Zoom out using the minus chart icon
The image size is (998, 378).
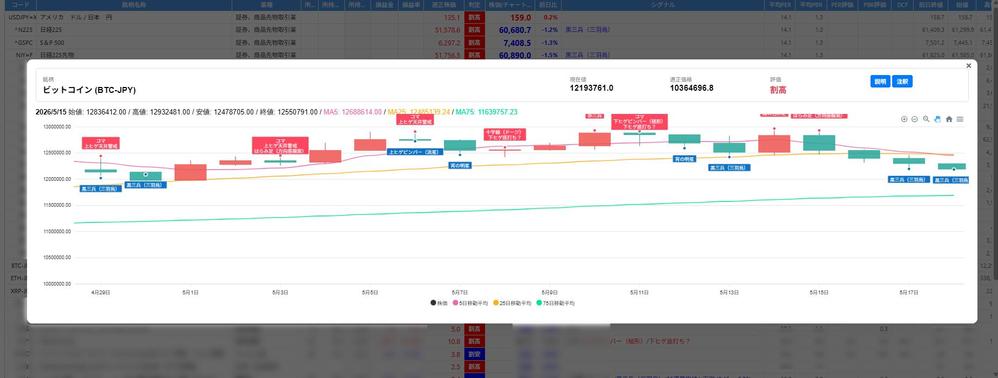coord(915,119)
